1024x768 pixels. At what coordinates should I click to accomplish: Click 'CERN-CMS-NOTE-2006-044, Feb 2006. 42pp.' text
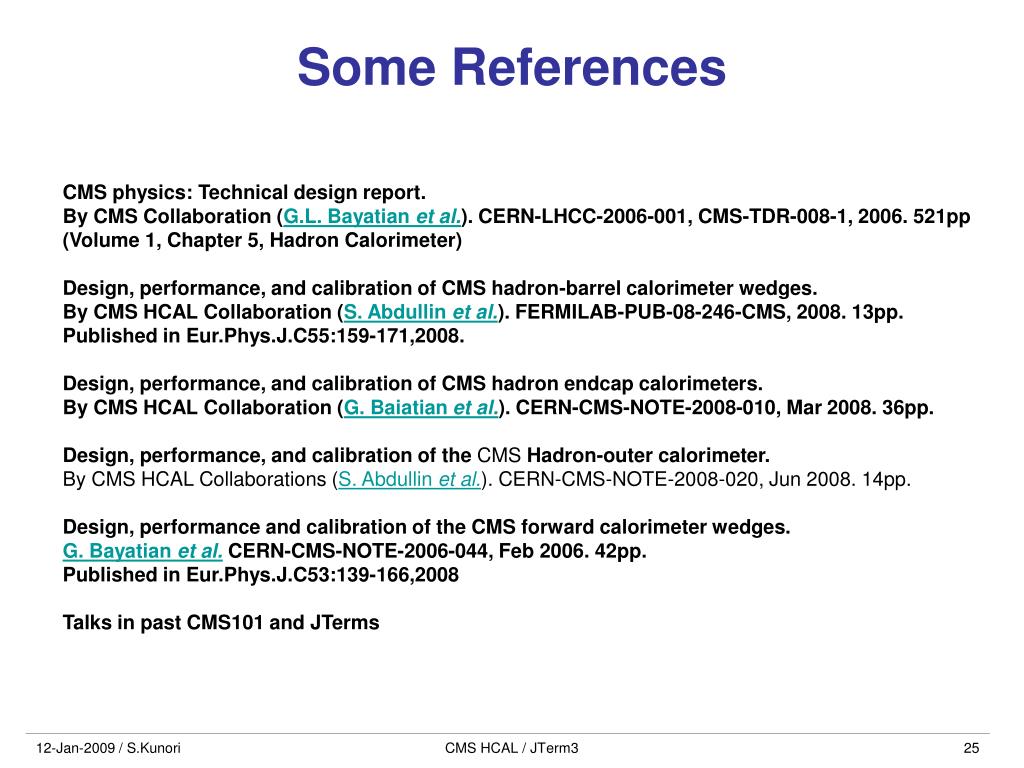(x=437, y=551)
